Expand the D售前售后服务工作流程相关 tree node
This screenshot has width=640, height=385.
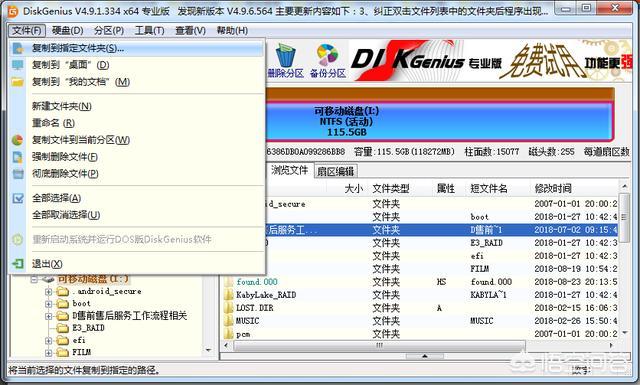[x=48, y=316]
